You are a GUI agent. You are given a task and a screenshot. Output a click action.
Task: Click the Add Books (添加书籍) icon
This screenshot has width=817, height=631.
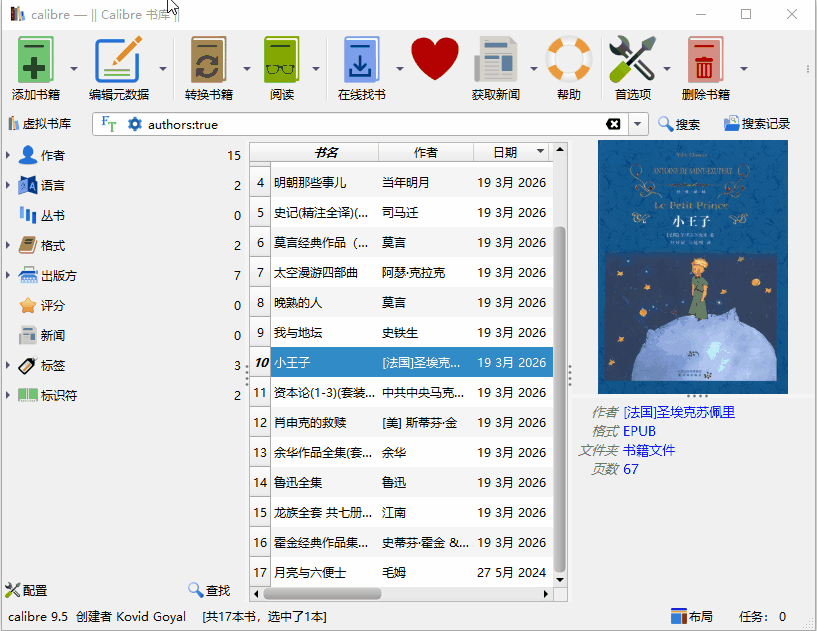(x=35, y=59)
